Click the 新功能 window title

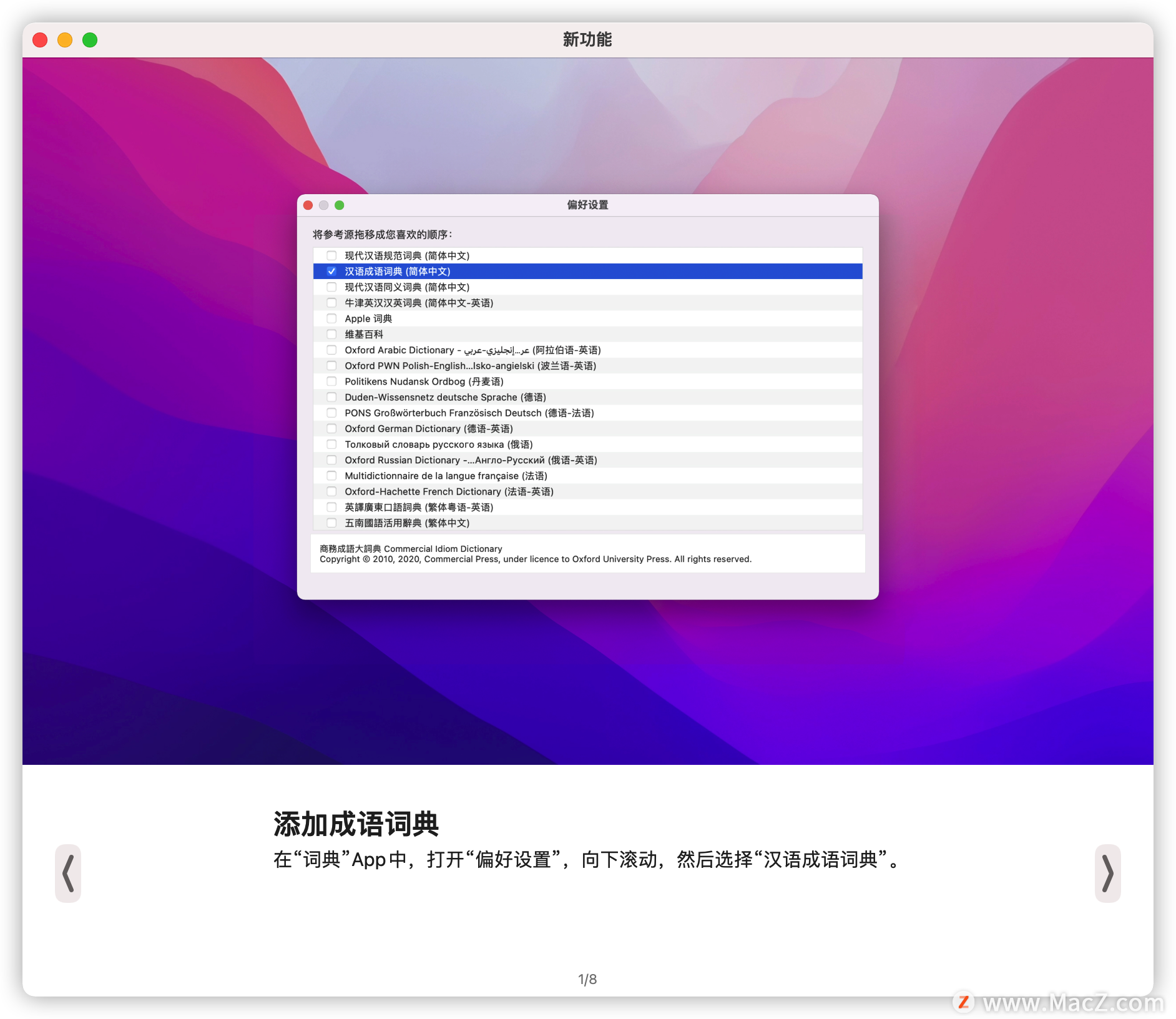pyautogui.click(x=587, y=39)
